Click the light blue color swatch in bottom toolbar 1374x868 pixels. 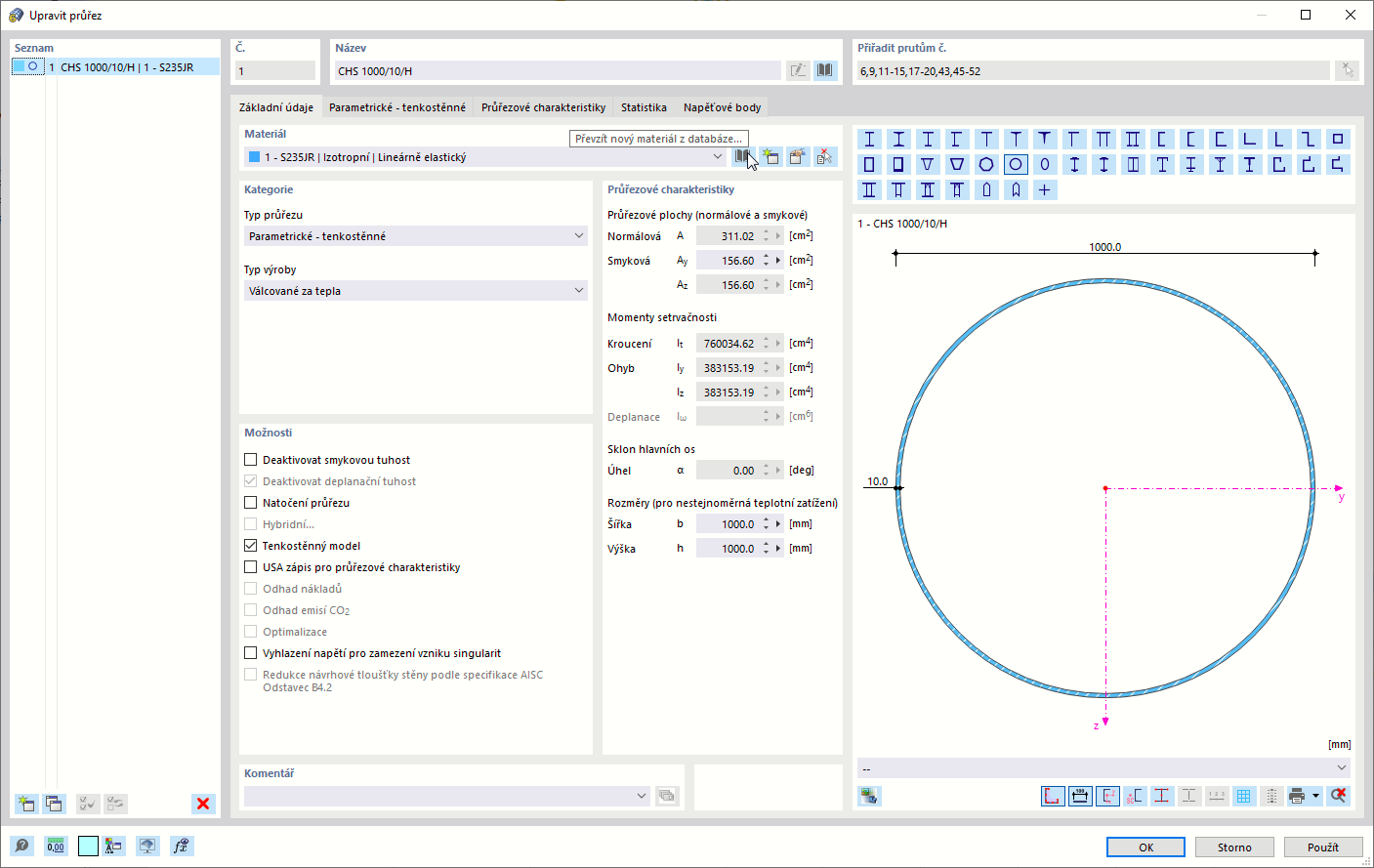click(x=88, y=846)
